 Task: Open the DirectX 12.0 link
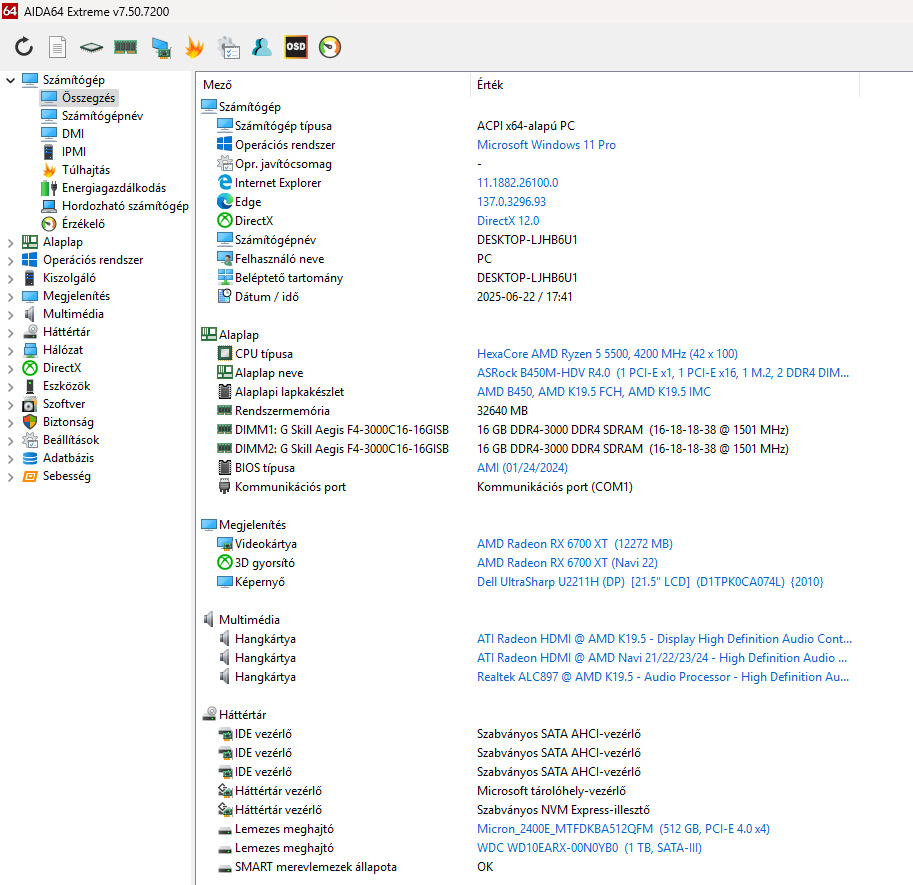[508, 221]
